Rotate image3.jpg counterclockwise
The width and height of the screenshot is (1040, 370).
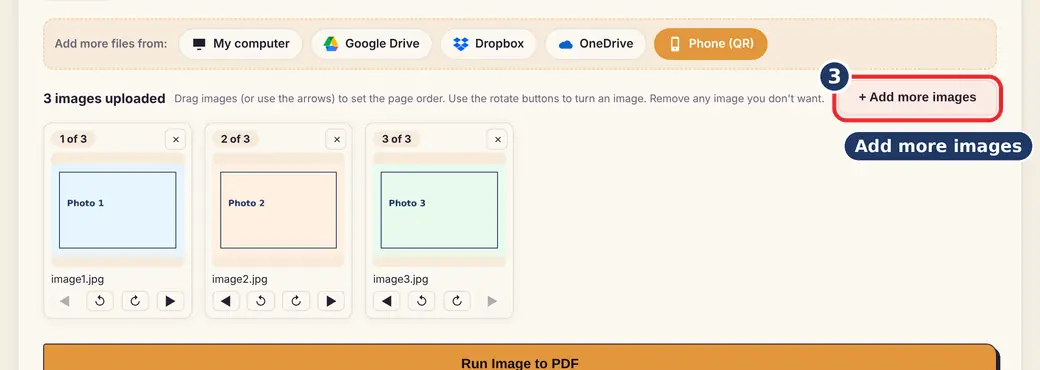[x=421, y=301]
